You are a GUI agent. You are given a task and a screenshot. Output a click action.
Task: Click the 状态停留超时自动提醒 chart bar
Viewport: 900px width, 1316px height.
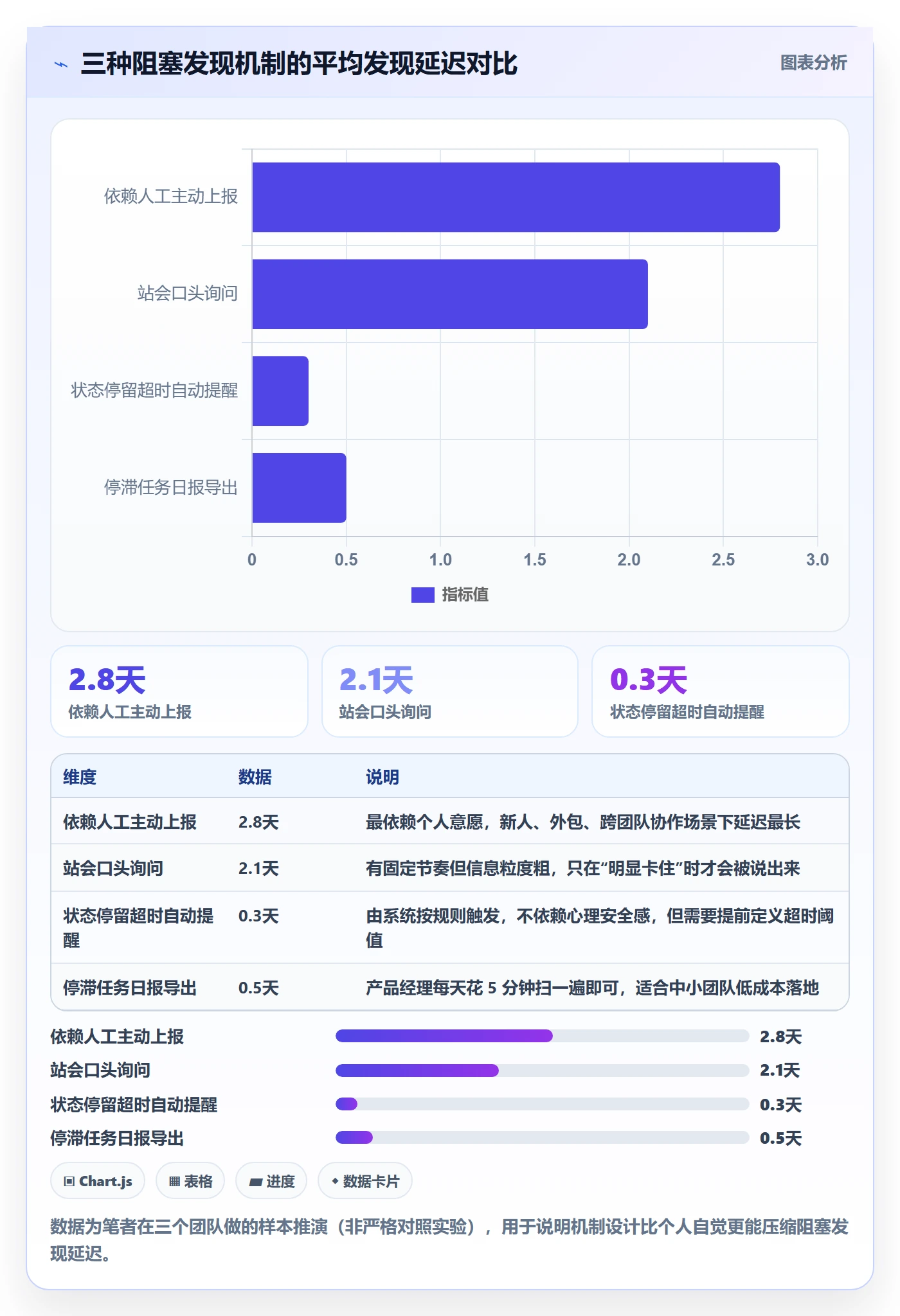coord(280,391)
